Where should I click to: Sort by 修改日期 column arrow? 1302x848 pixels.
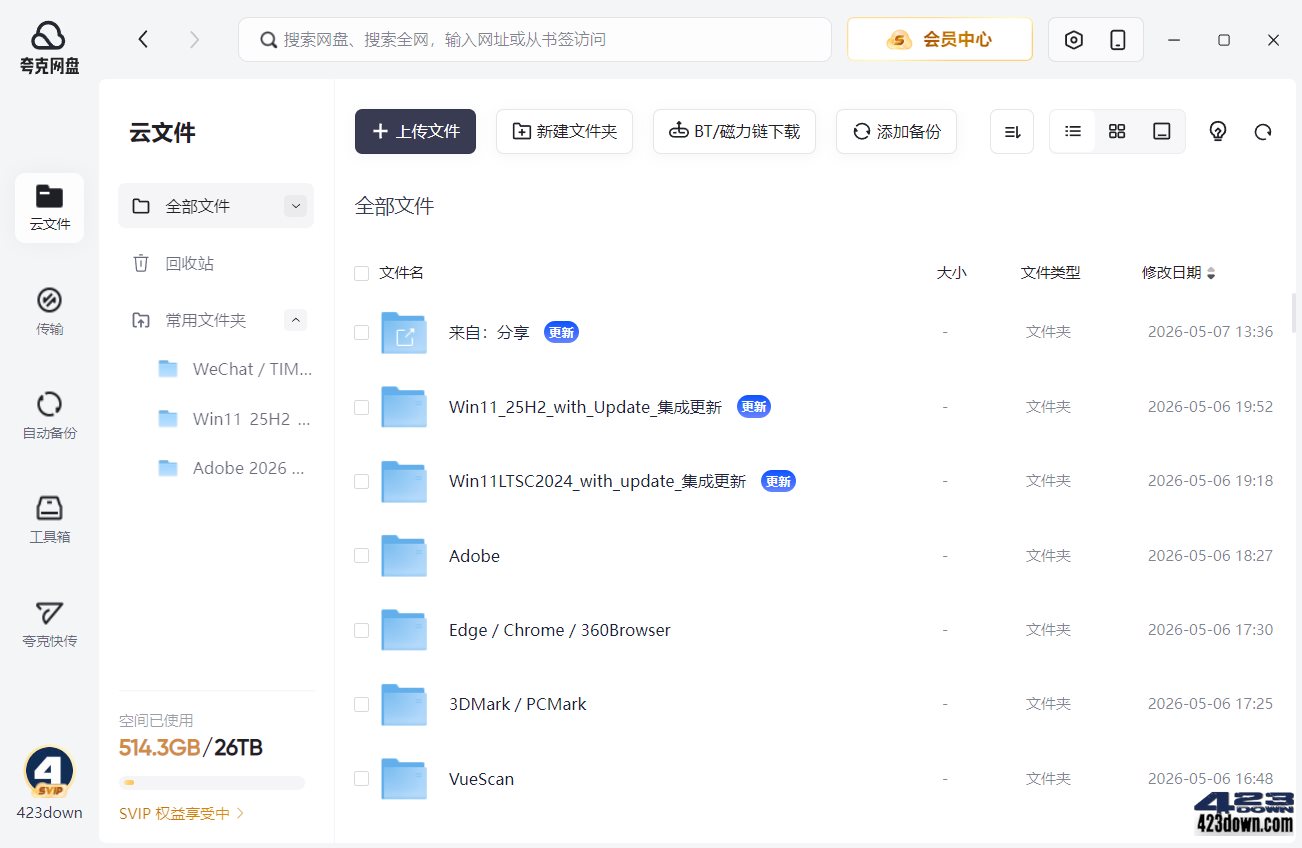tap(1211, 273)
